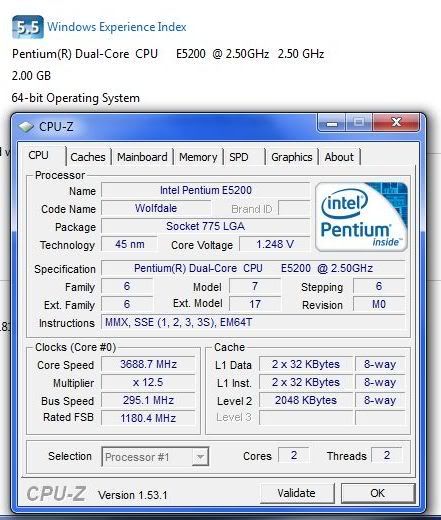Screen dimensions: 441x520
Task: Click the Core Voltage 1.248 V field
Action: click(x=275, y=244)
